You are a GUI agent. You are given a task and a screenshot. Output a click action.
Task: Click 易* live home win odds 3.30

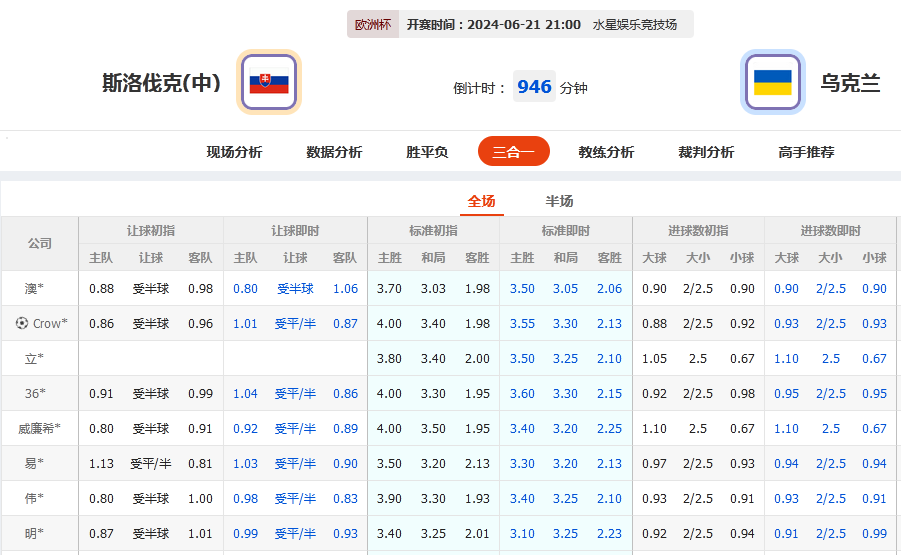tap(522, 464)
